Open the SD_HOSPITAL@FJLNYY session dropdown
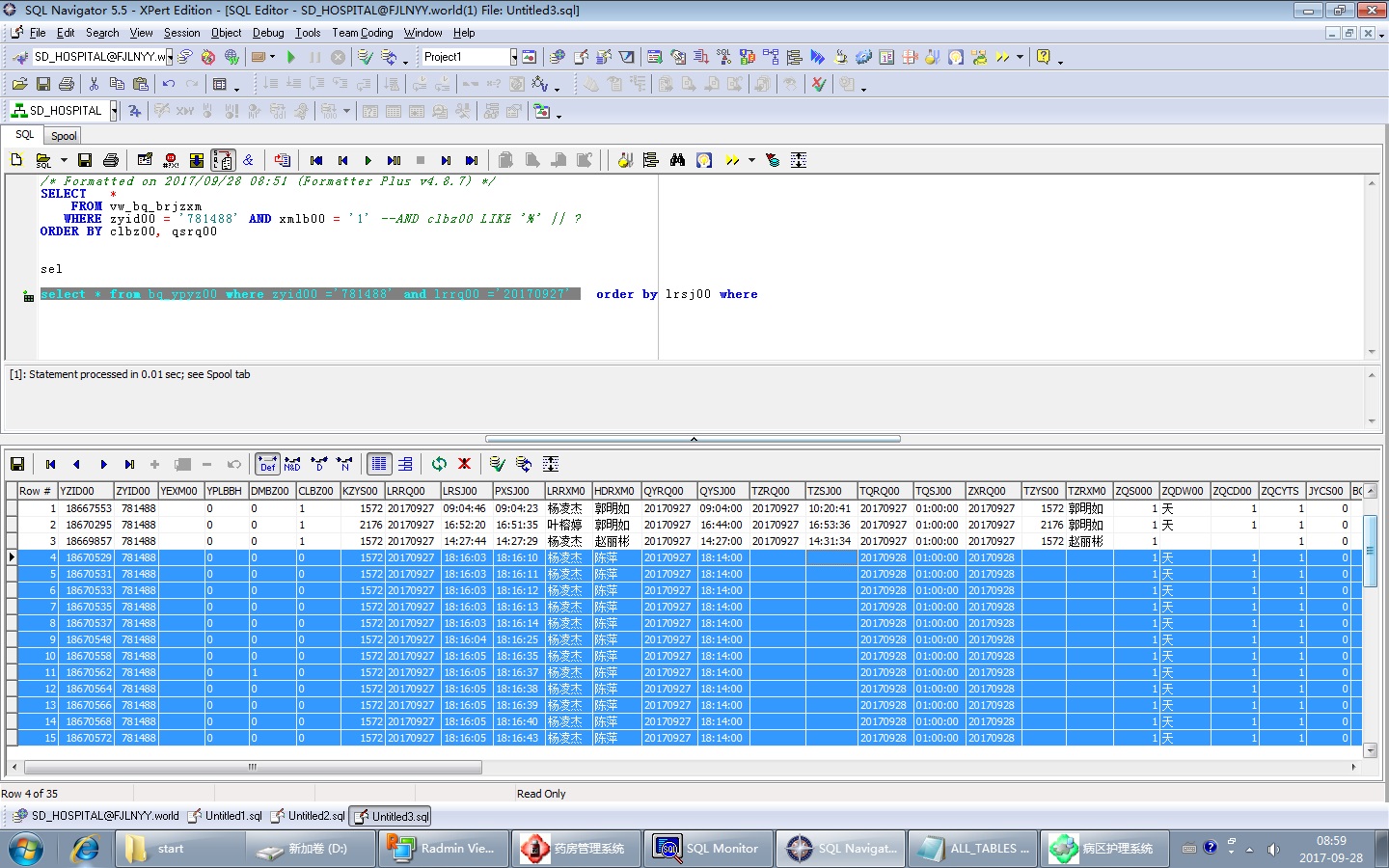The height and width of the screenshot is (868, 1389). tap(169, 57)
